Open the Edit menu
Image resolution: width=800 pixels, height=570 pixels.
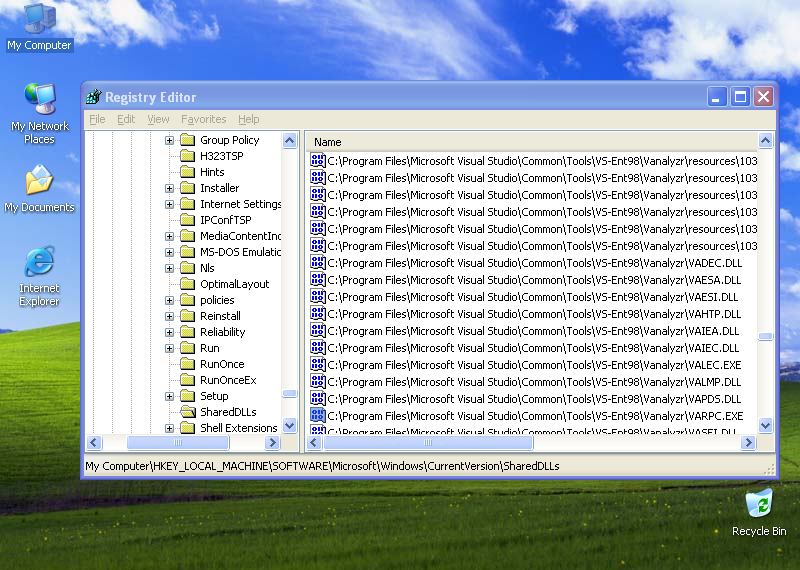(x=126, y=119)
